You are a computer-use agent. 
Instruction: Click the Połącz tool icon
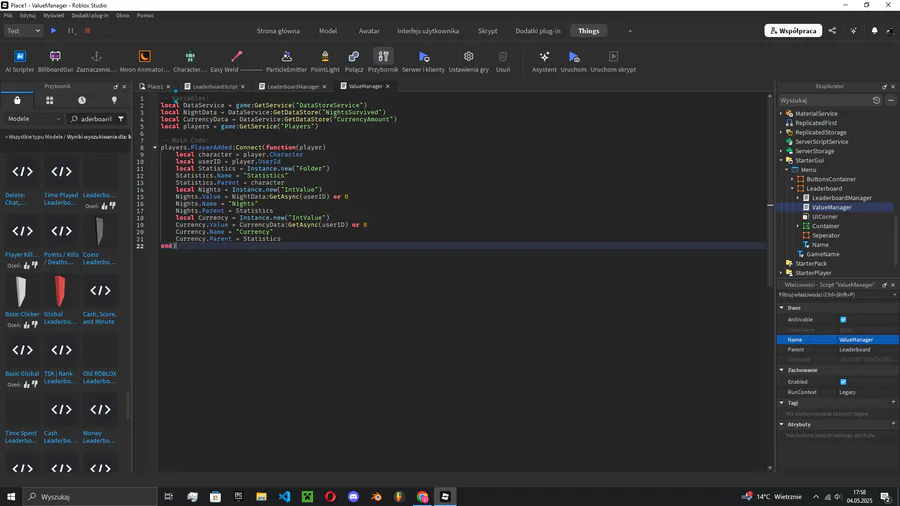(x=354, y=56)
